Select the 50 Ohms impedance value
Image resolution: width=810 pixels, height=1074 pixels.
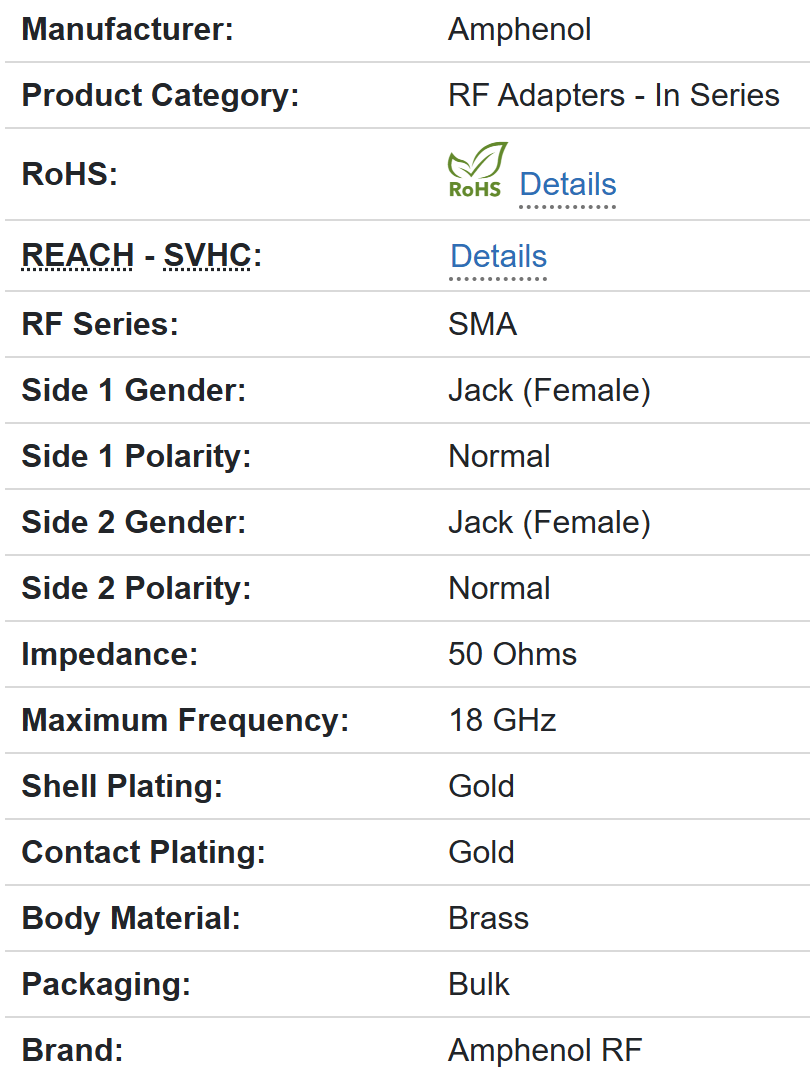[x=512, y=654]
